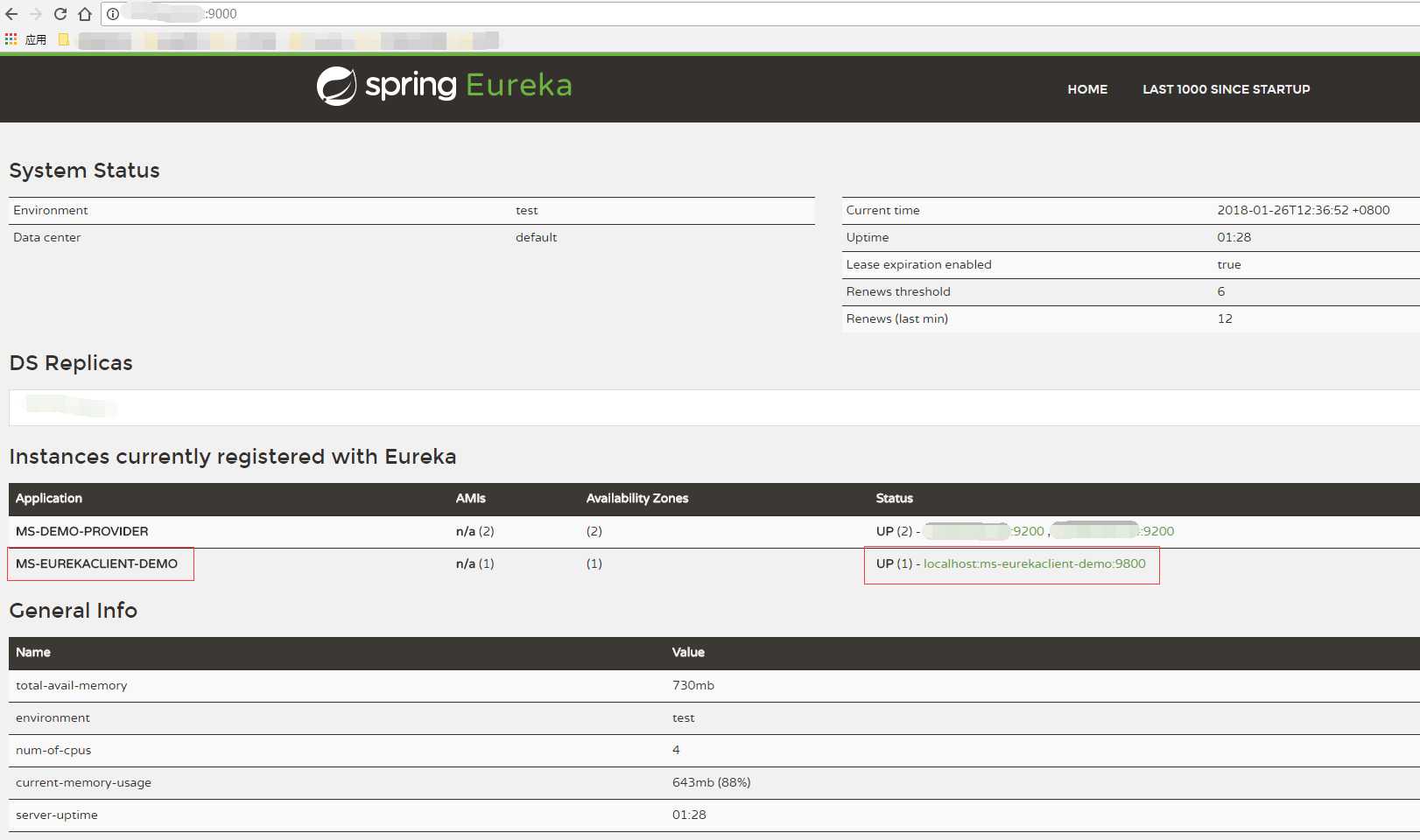Click the Application column header
Viewport: 1420px width, 840px height.
[49, 498]
